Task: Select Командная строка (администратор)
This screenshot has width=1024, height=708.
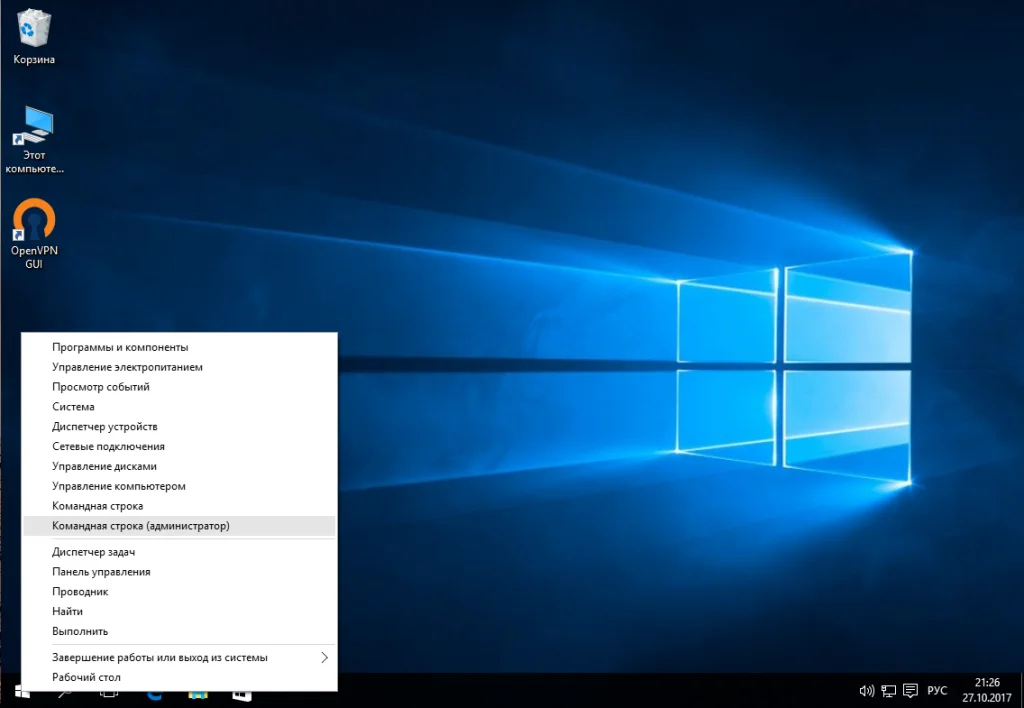Action: (x=141, y=526)
